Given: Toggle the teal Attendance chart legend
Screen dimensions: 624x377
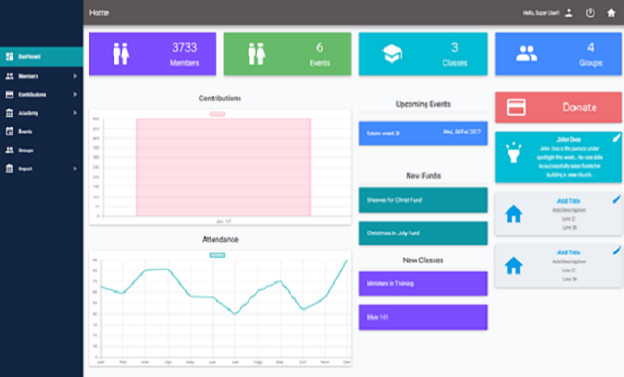Looking at the screenshot, I should [217, 255].
